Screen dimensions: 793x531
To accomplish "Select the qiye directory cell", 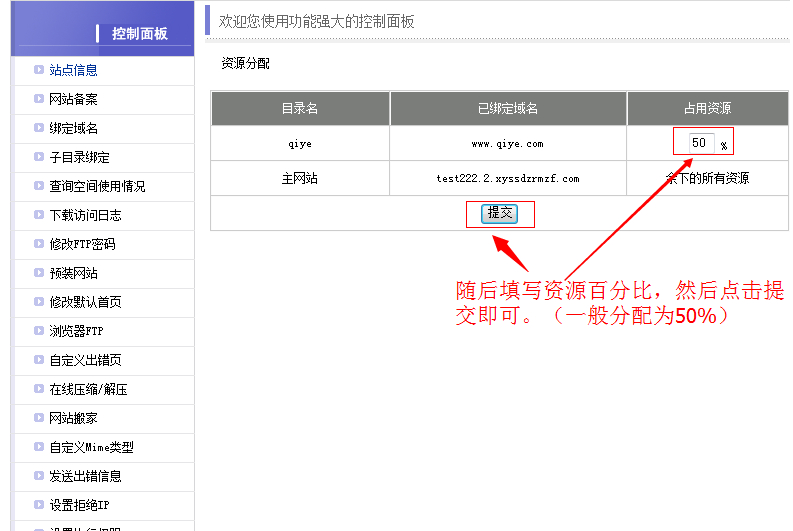I will pos(300,144).
